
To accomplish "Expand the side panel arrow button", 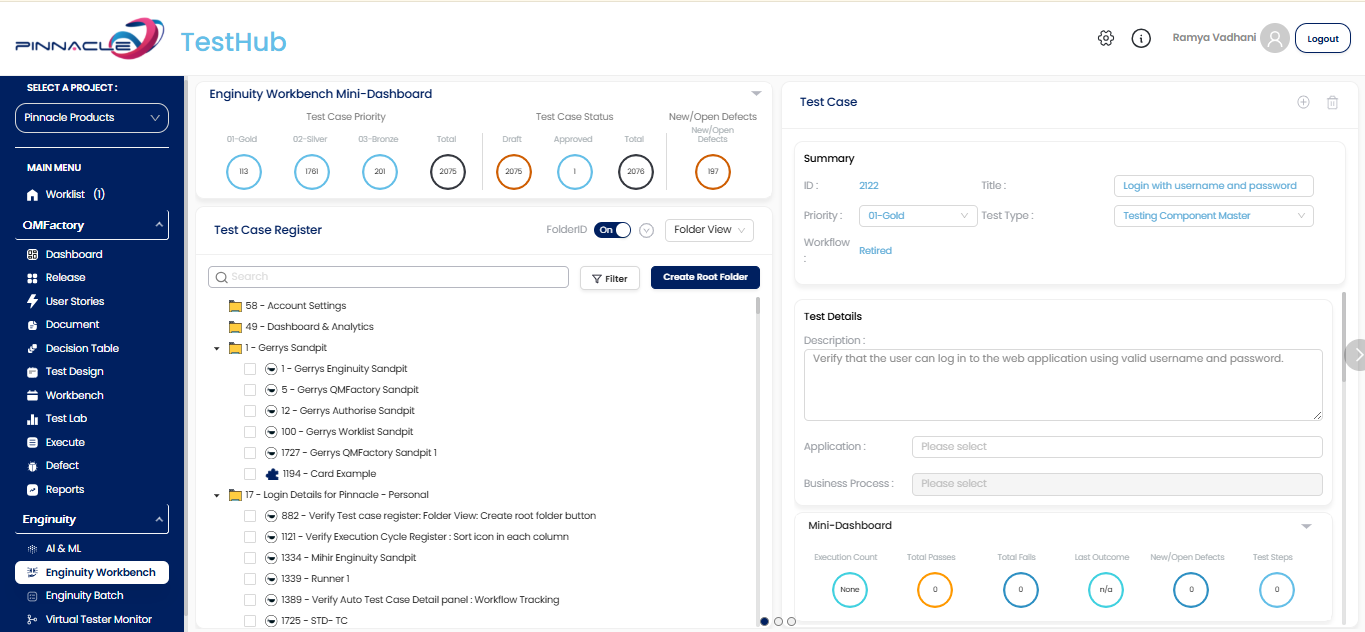I will point(1356,355).
